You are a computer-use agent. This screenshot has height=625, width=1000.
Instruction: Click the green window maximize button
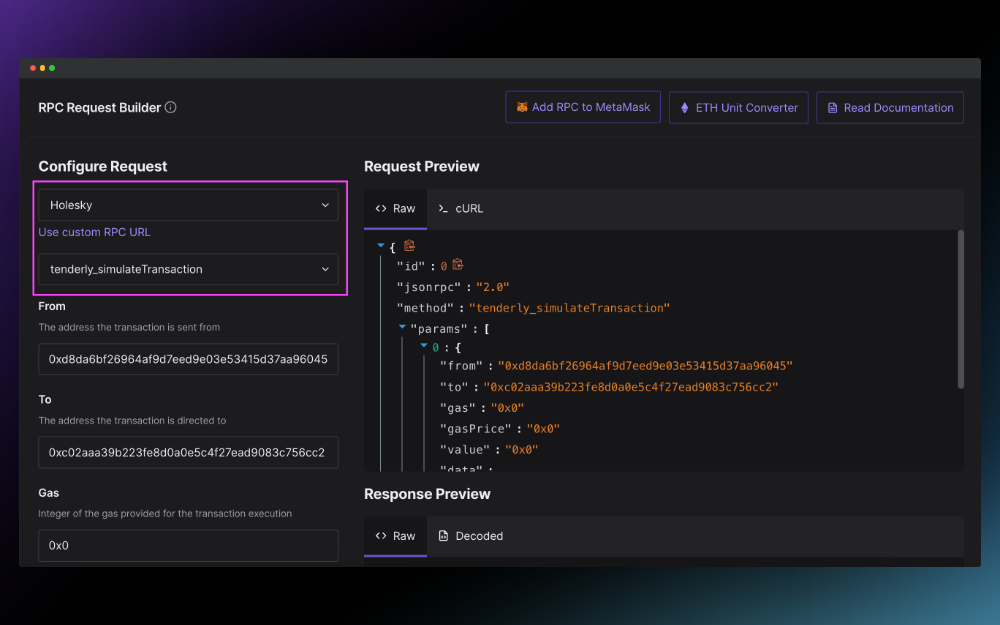click(x=52, y=68)
